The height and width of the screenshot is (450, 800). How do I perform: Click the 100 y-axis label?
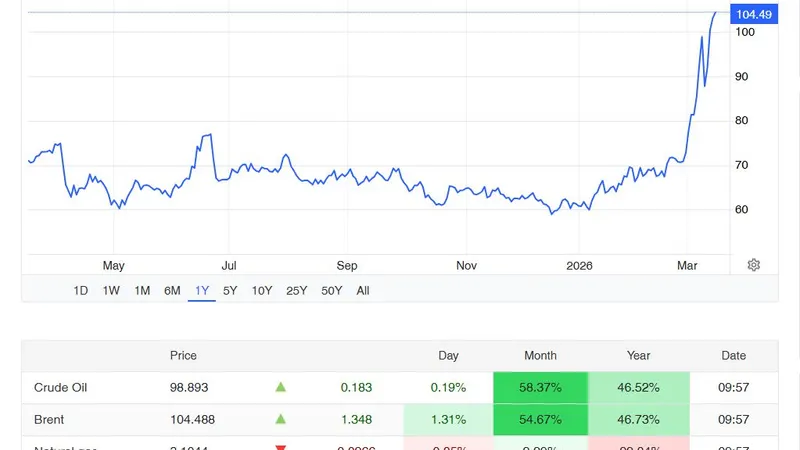[x=745, y=32]
